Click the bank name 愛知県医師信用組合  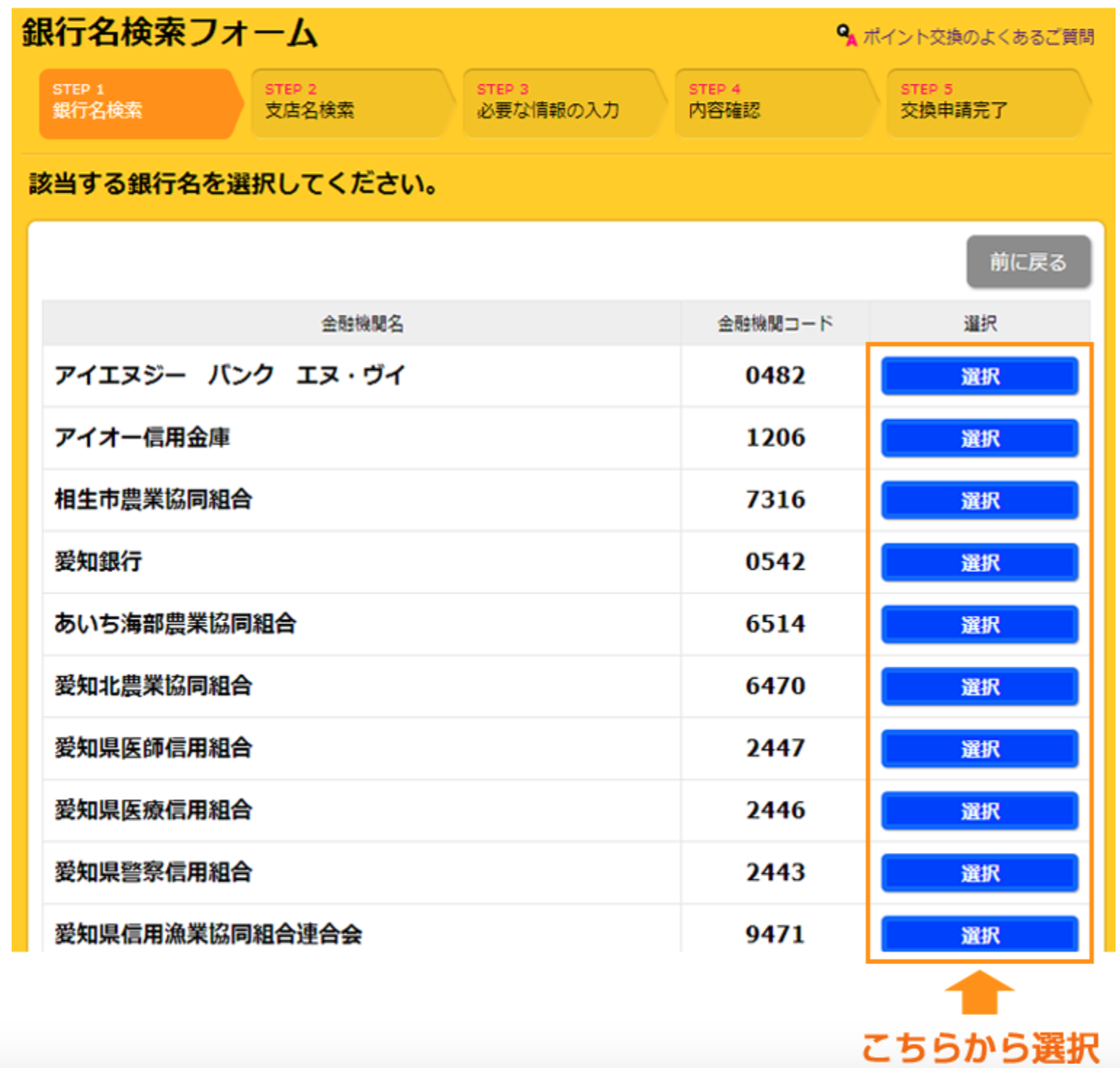(x=153, y=748)
